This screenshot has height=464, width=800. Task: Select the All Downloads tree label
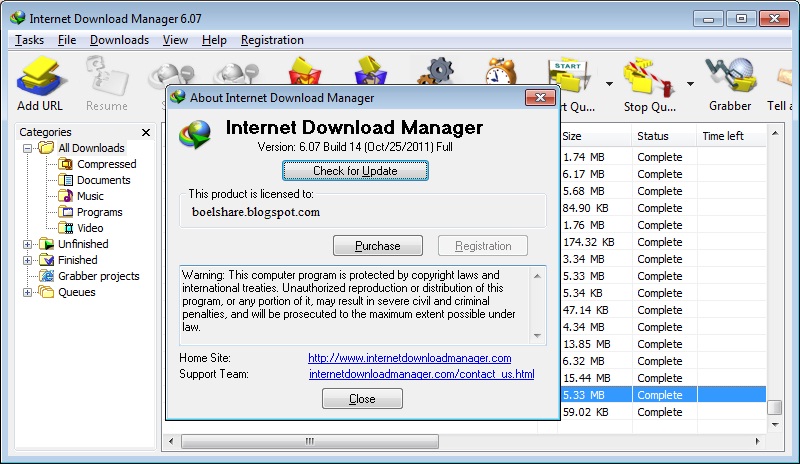[91, 148]
